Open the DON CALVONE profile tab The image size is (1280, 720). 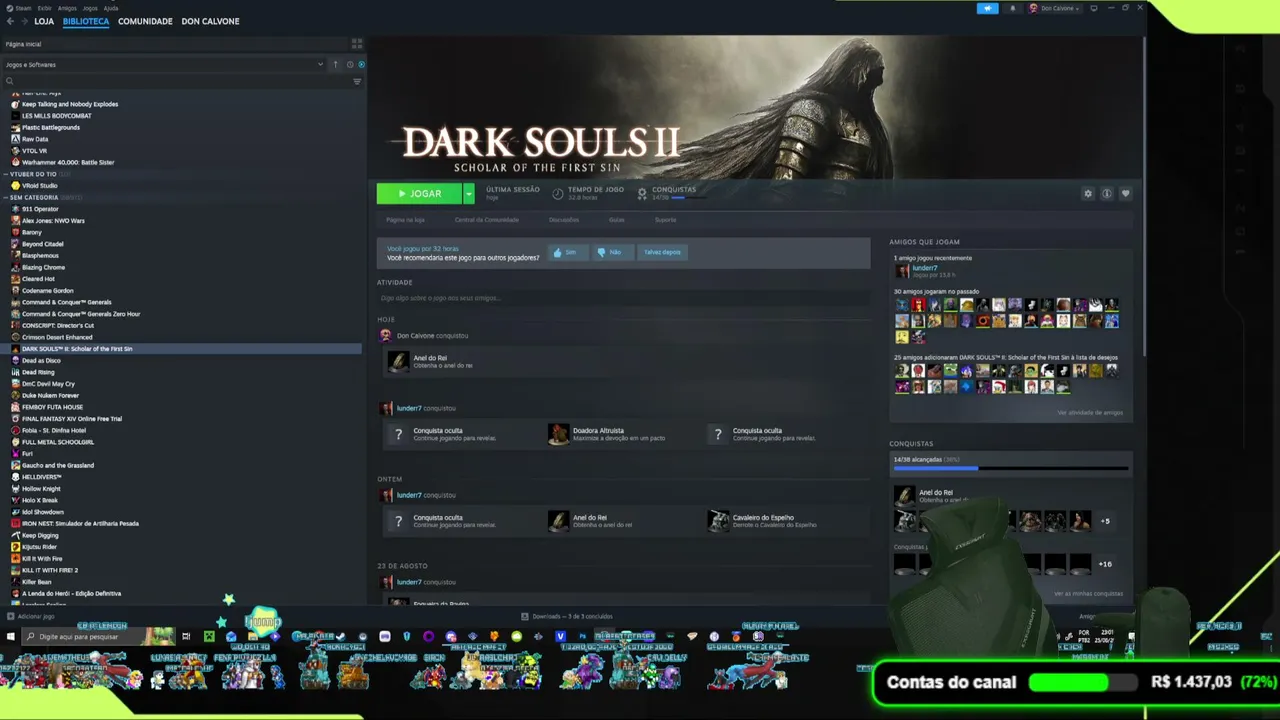coord(210,21)
